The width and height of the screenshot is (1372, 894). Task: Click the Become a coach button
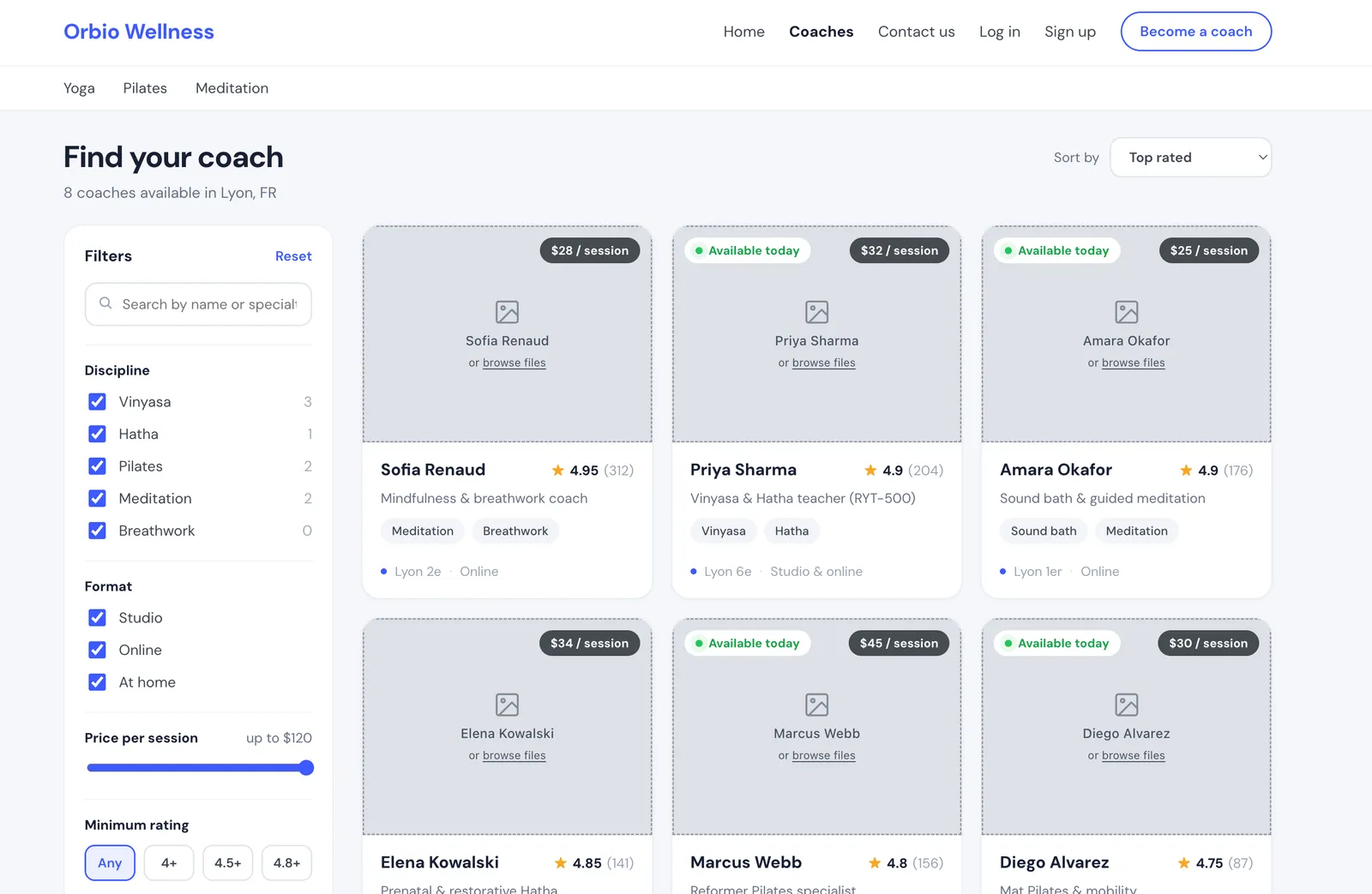tap(1195, 32)
